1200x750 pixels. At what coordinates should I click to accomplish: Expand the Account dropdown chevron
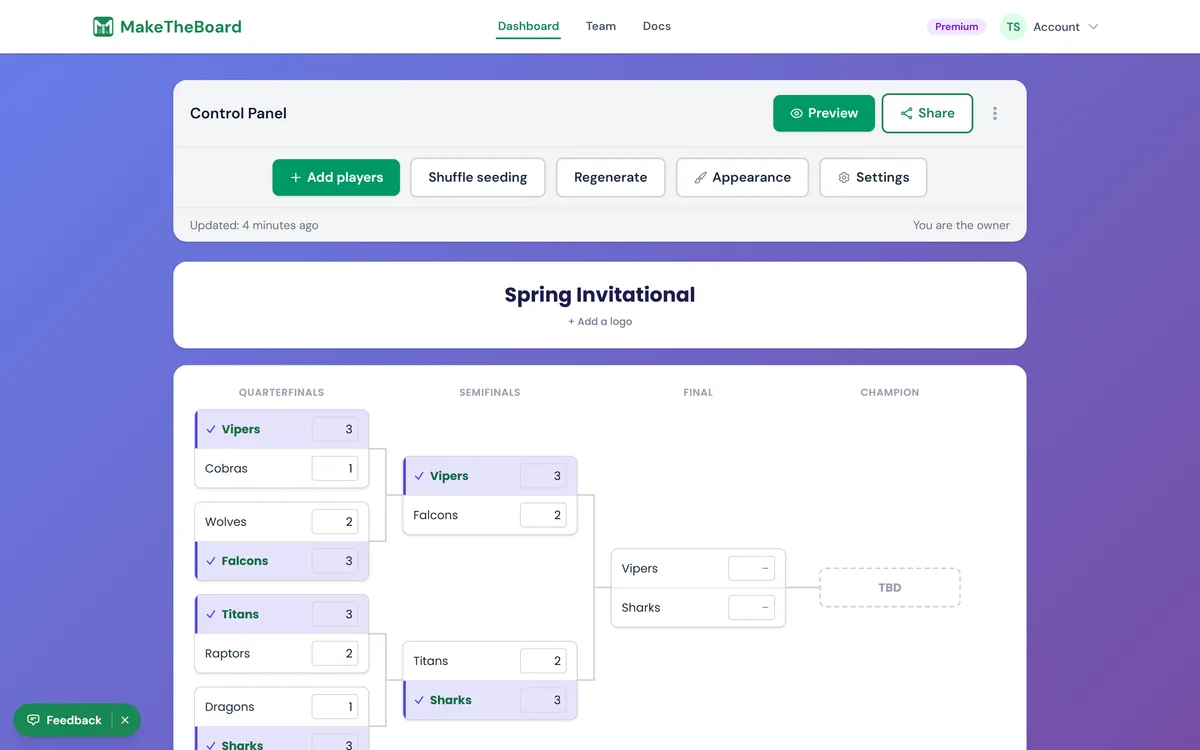coord(1093,27)
